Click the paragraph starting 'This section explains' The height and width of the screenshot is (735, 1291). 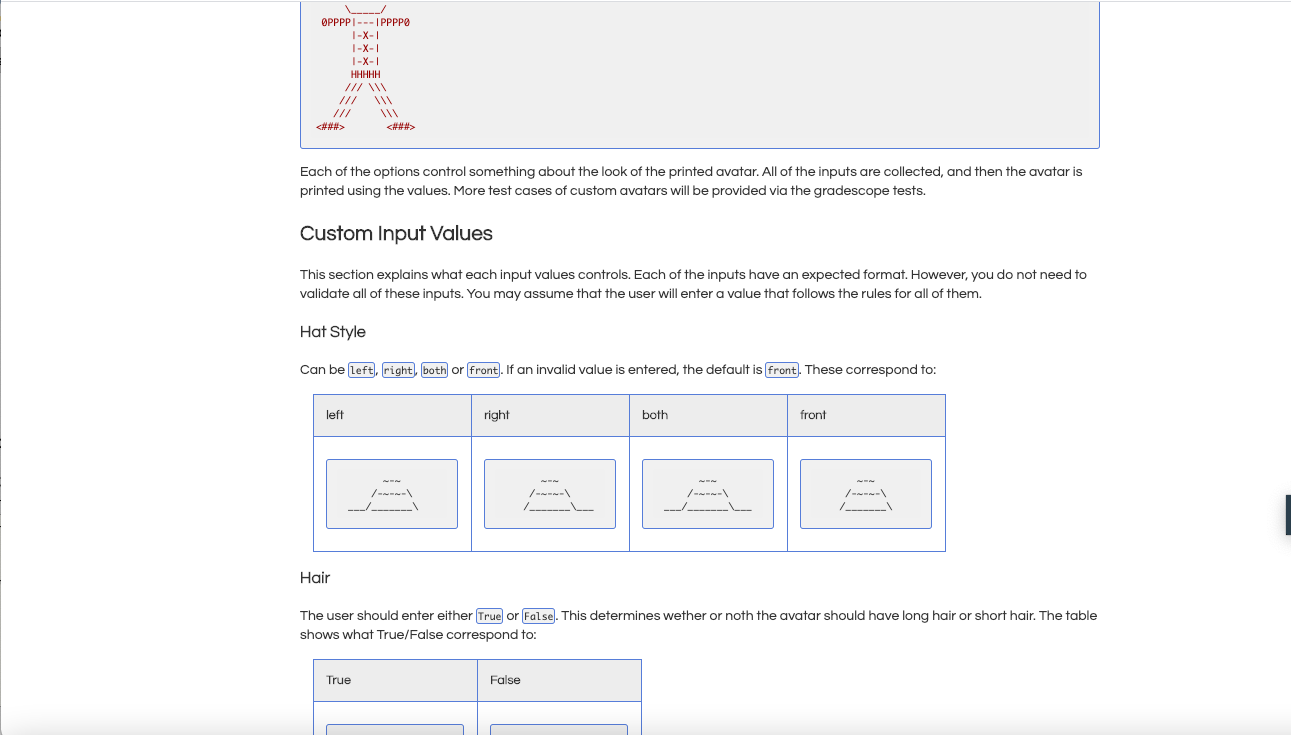coord(693,284)
